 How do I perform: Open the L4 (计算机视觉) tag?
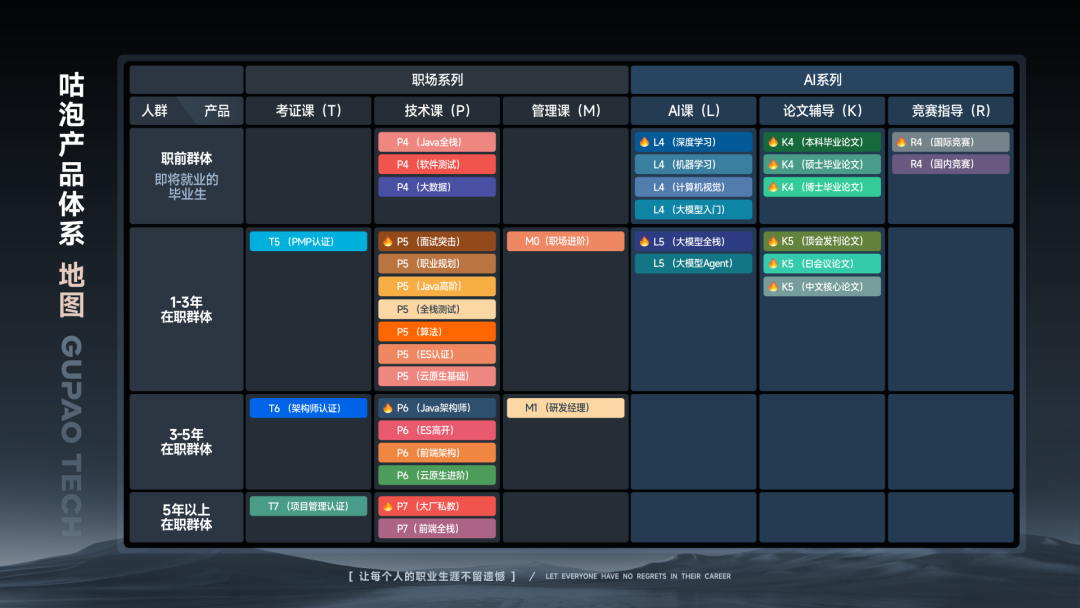[x=694, y=187]
